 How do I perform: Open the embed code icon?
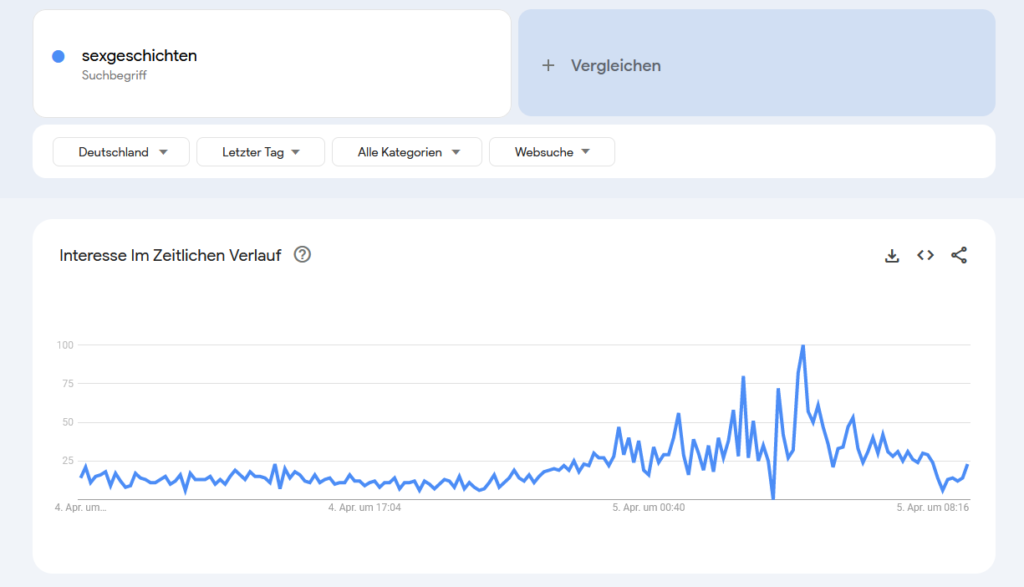pyautogui.click(x=925, y=255)
